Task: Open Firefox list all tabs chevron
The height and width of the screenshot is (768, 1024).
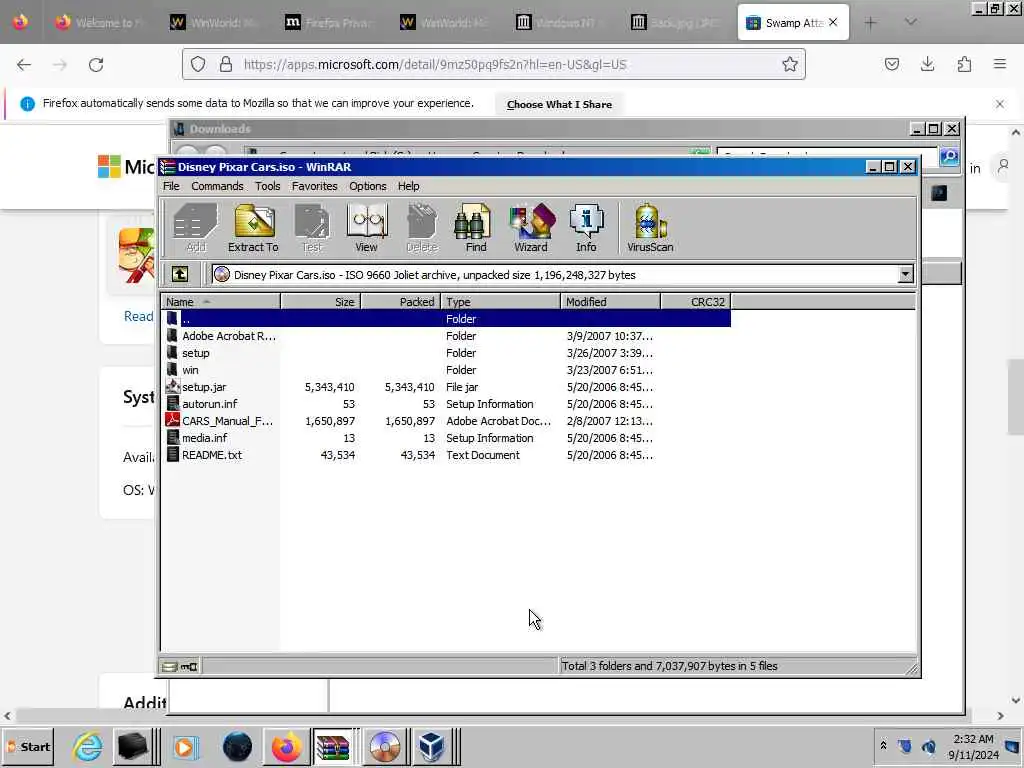Action: click(x=910, y=22)
